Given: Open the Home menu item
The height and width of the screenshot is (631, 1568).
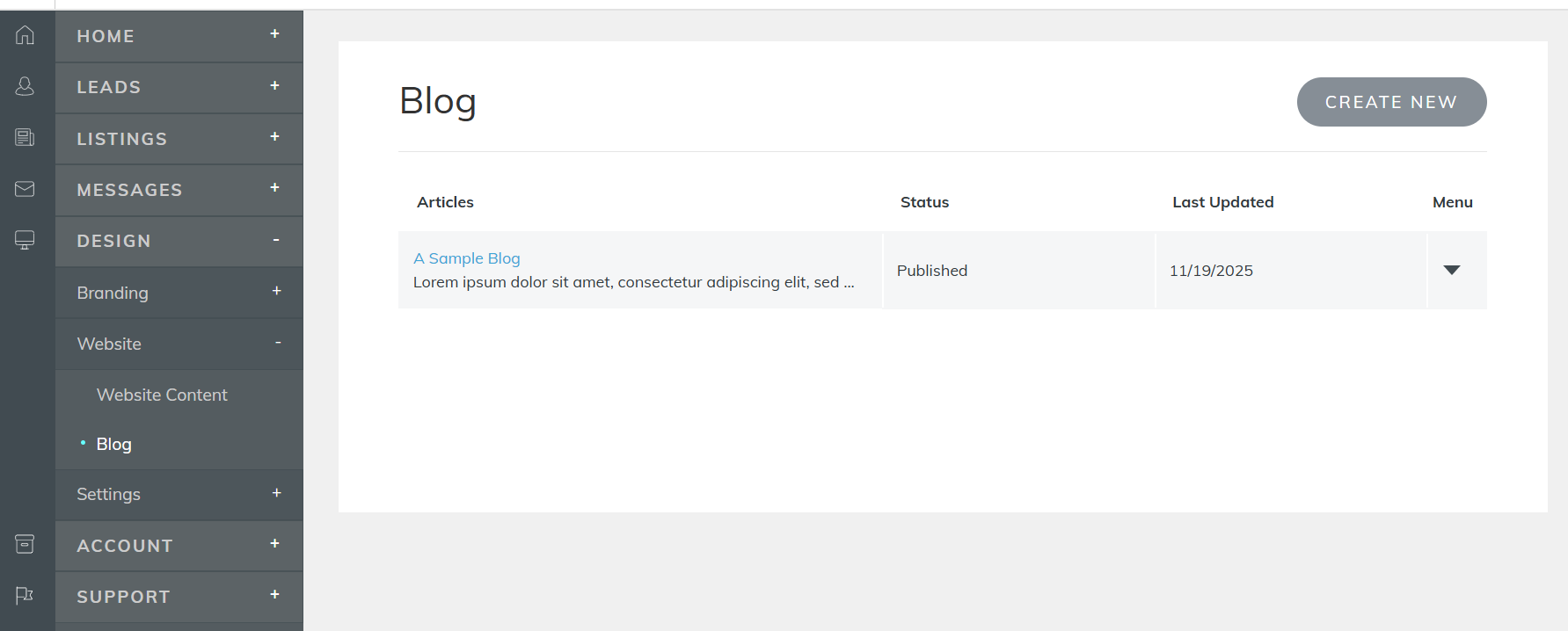Looking at the screenshot, I should click(x=179, y=36).
